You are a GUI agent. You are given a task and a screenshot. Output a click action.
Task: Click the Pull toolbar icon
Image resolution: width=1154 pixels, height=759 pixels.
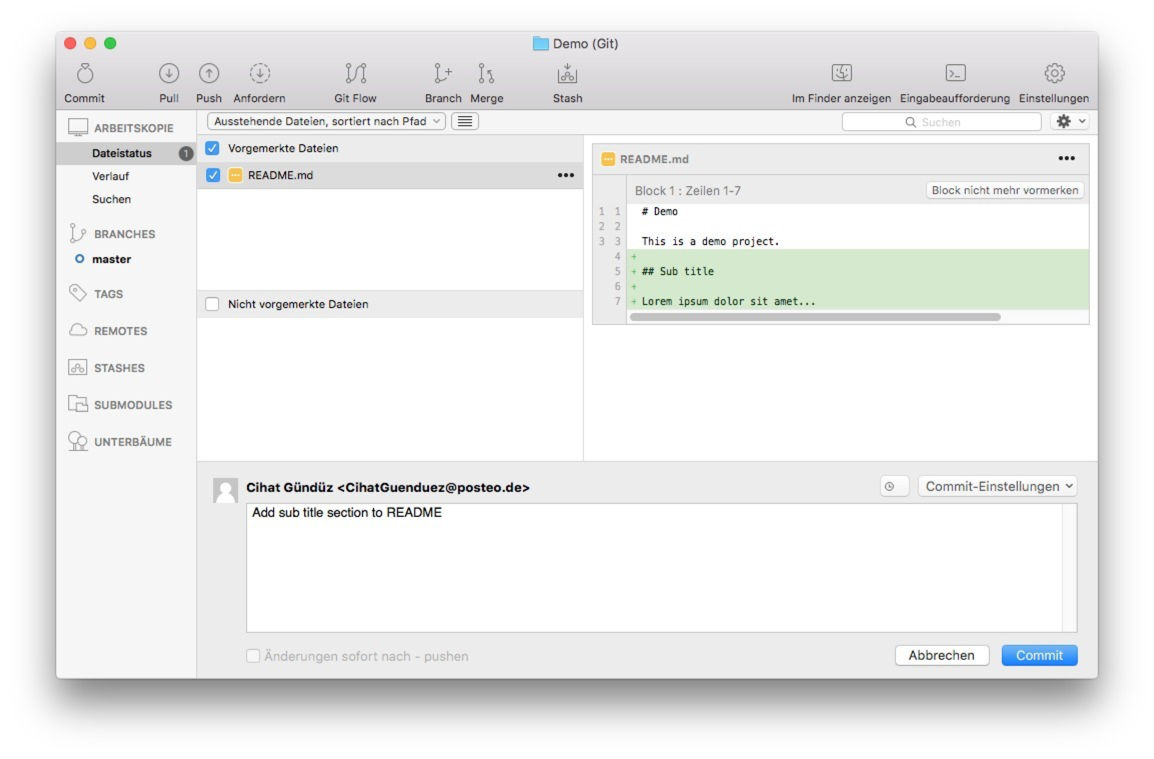coord(169,74)
